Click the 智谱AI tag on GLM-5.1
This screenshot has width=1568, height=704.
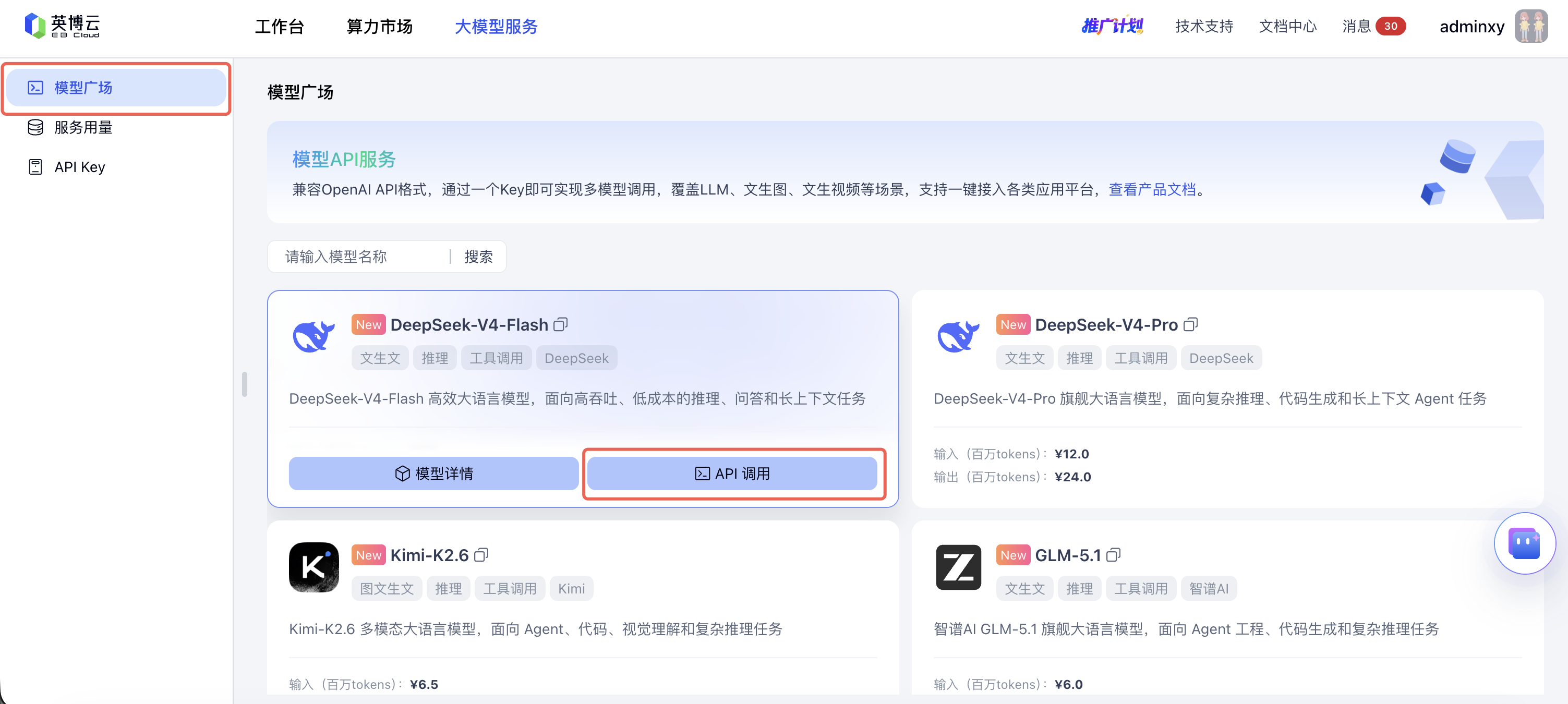[1209, 589]
